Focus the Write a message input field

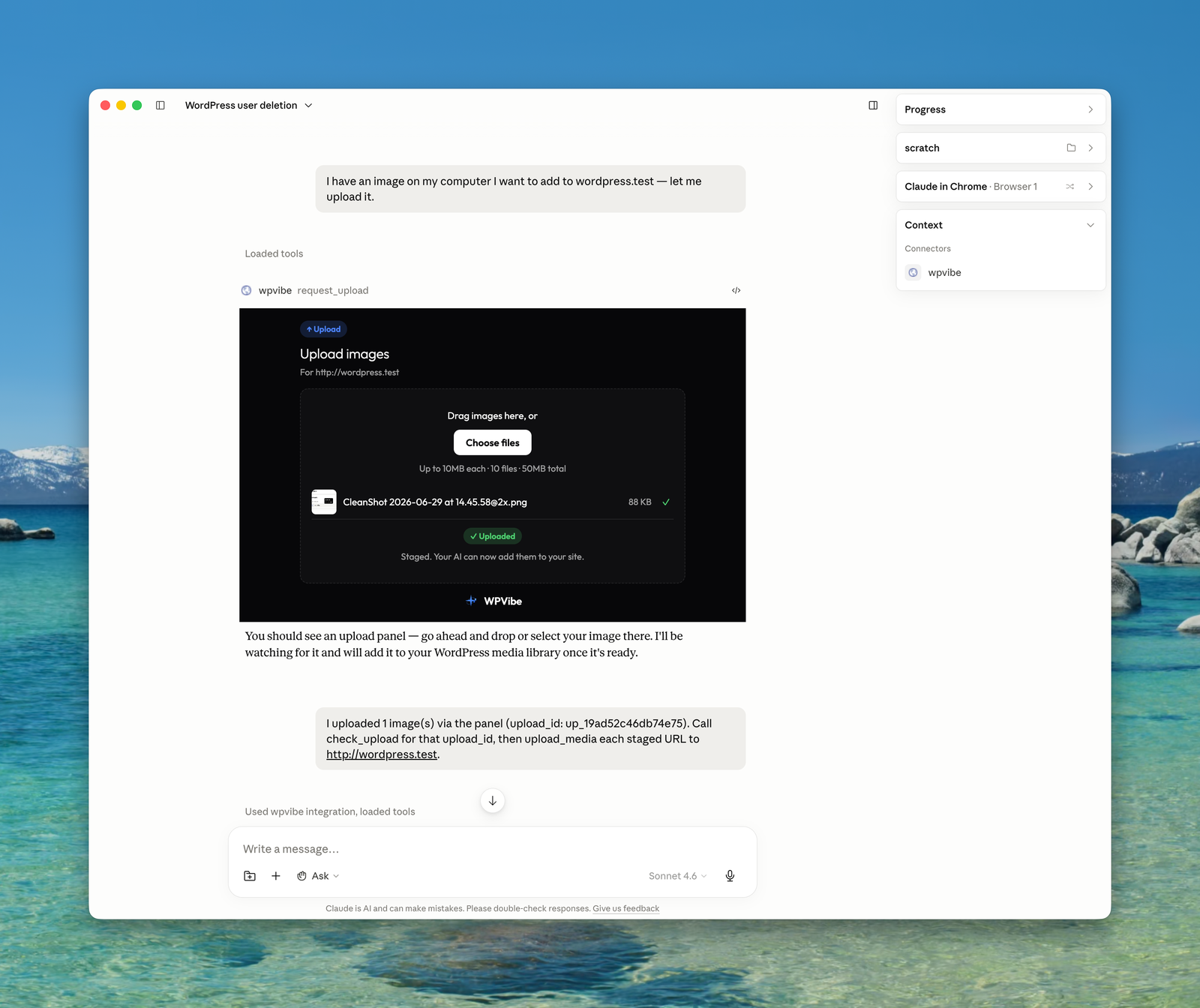point(492,849)
